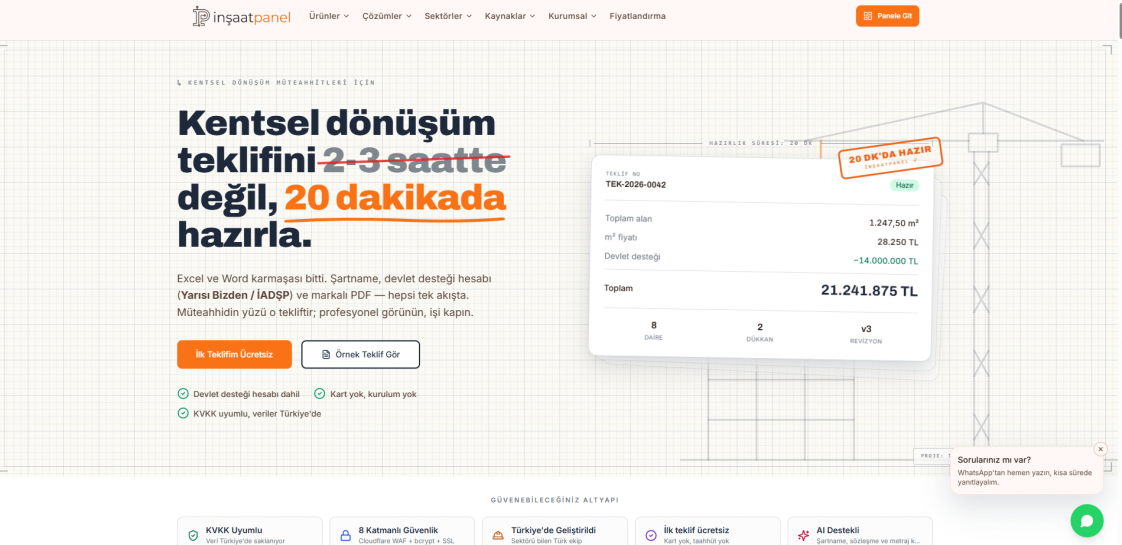
Task: Expand the Sektörler menu
Action: 449,16
